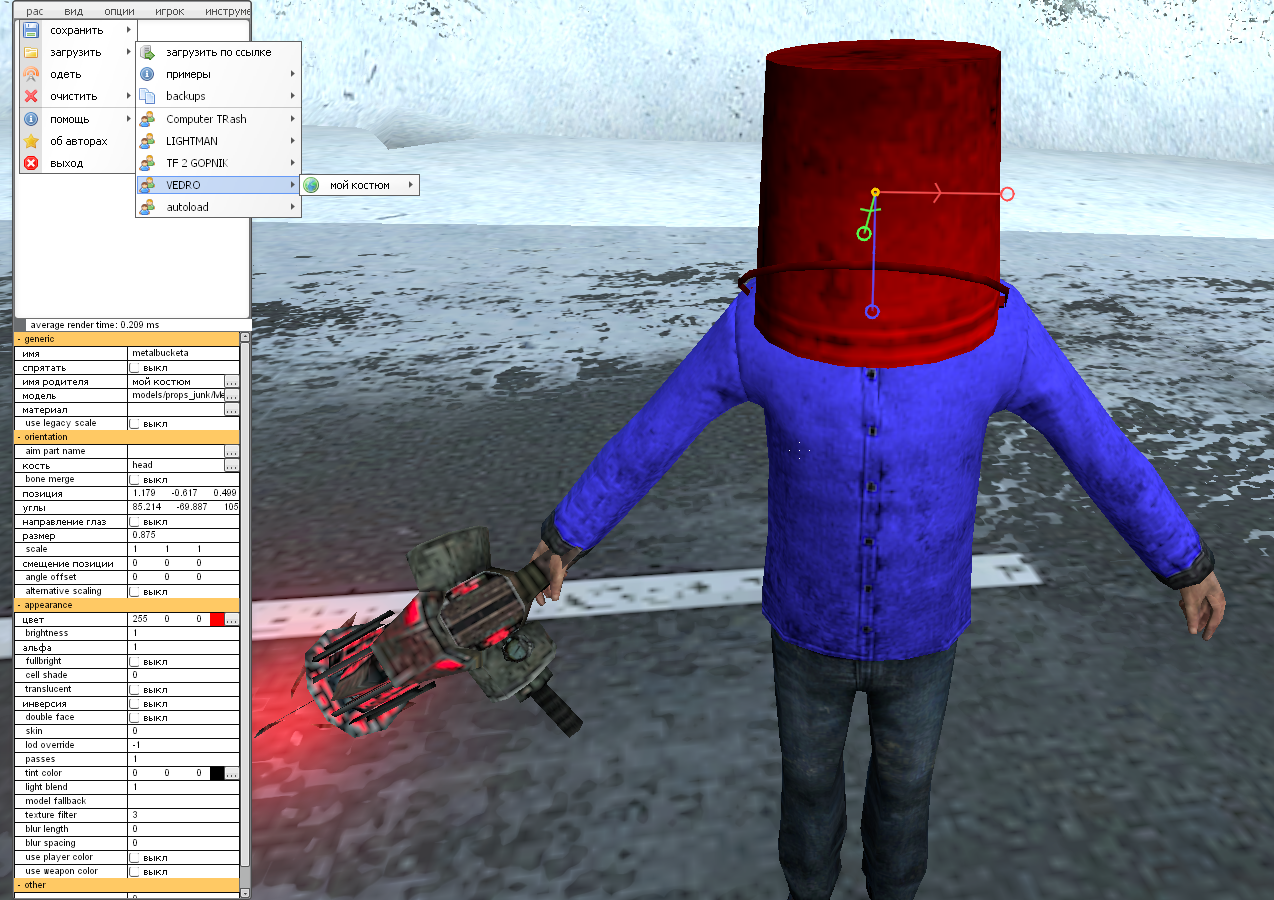
Task: Click the folder icon beside загрузить
Action: 31,52
